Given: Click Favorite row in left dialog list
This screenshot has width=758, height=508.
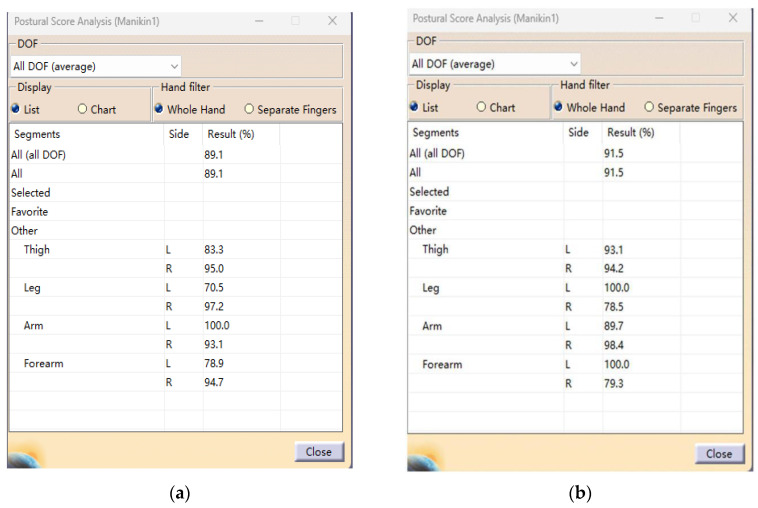Looking at the screenshot, I should coord(29,212).
